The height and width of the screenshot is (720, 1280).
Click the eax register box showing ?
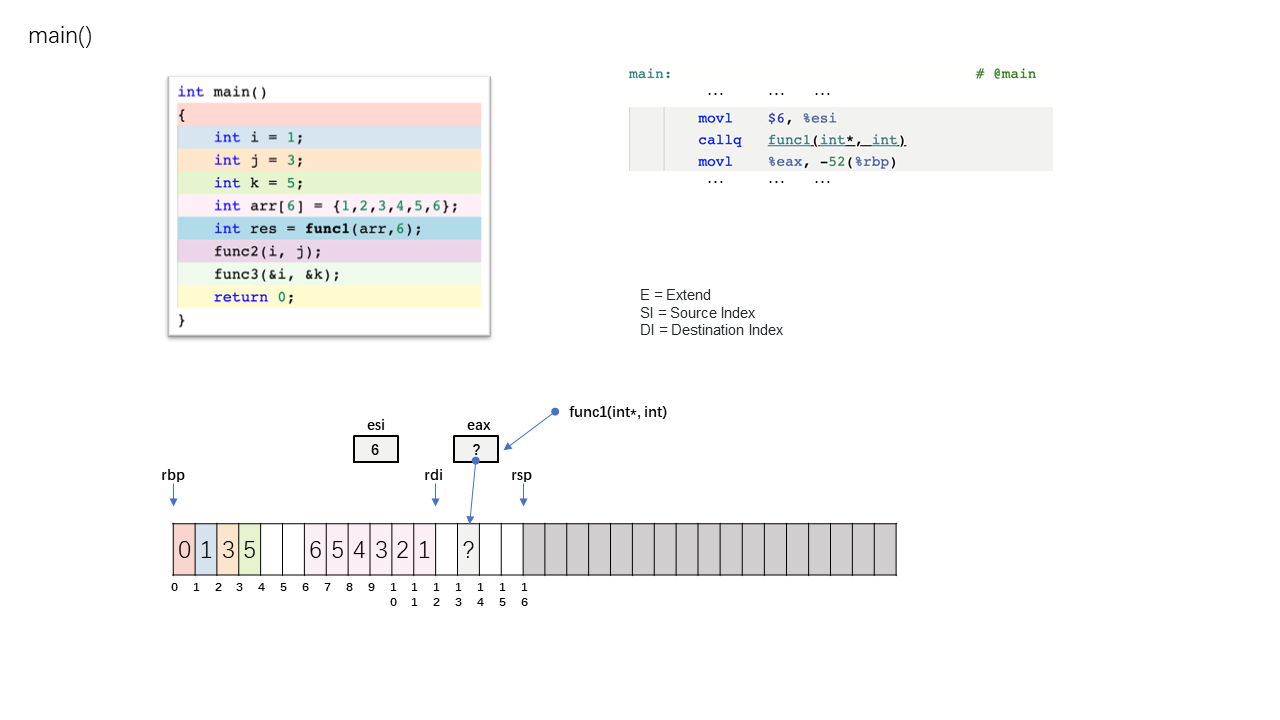[x=476, y=449]
